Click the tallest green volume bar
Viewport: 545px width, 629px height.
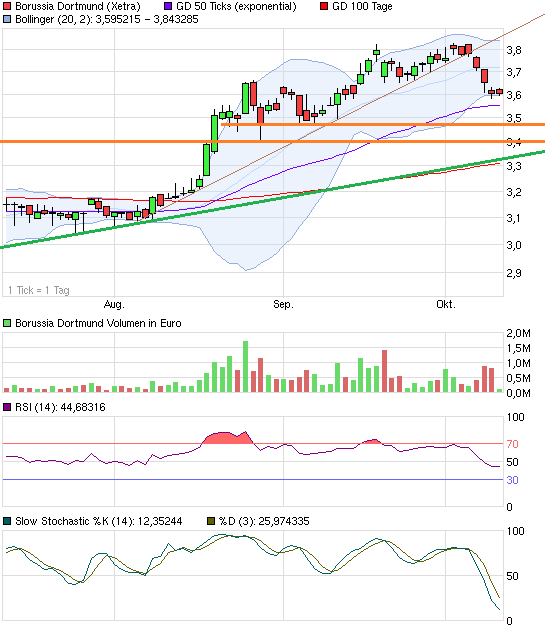(245, 367)
